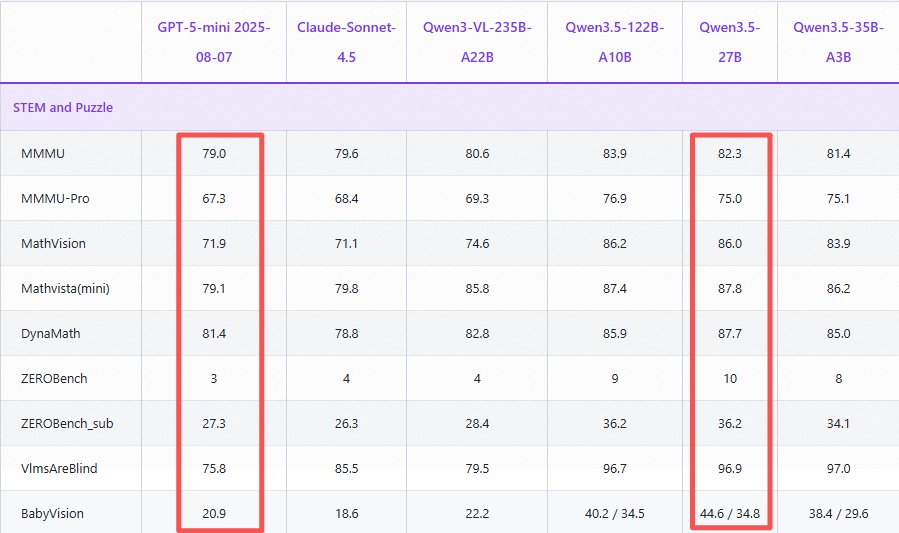Click GPT-5-mini VlmsAreBlind score 75.8

point(214,468)
